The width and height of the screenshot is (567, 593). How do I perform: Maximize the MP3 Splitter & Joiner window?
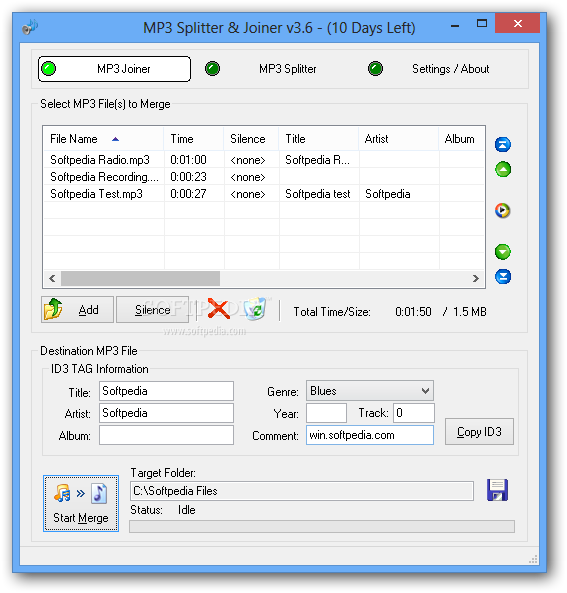(482, 23)
